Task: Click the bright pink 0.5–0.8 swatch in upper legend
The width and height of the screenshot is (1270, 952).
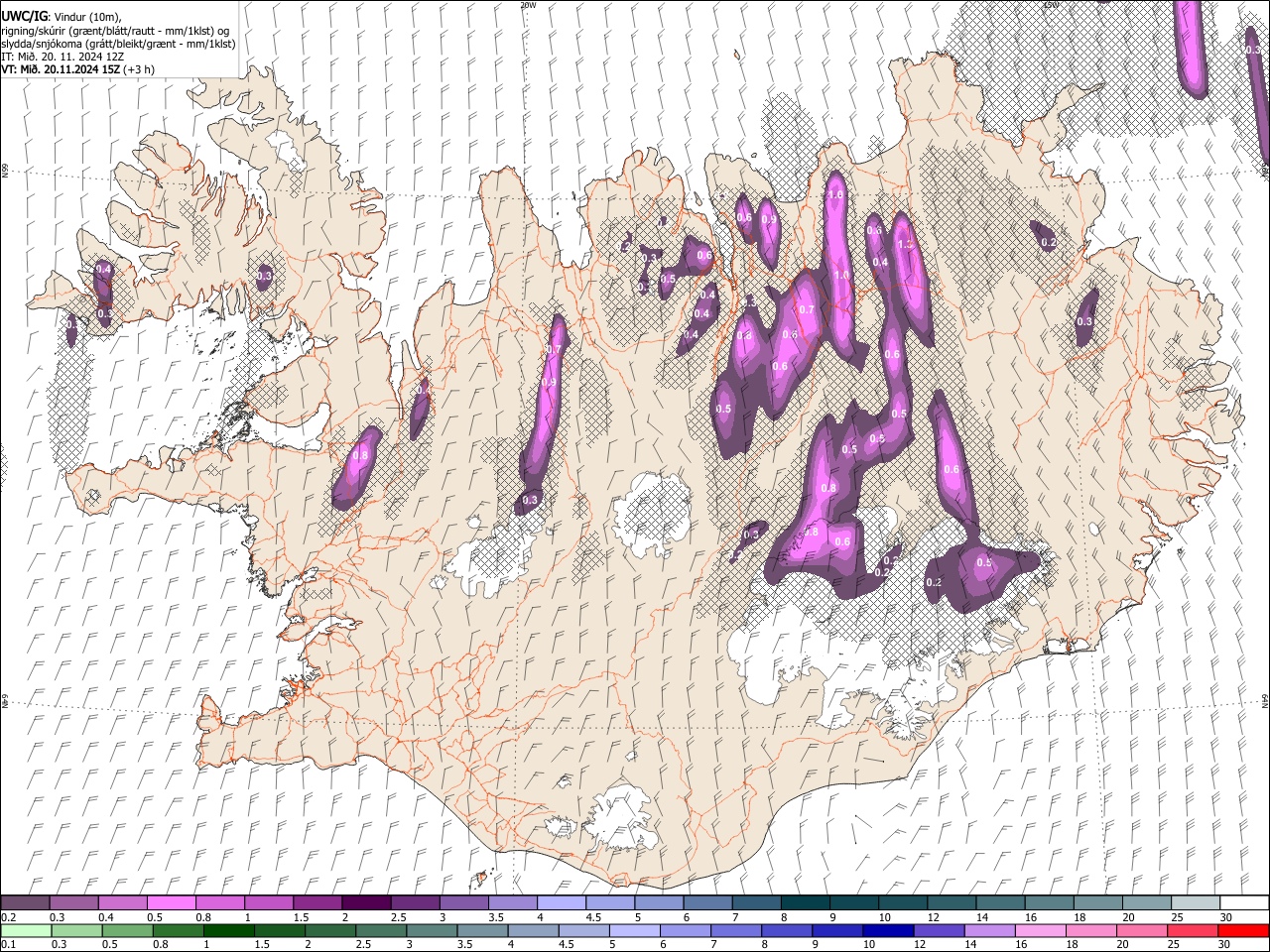Action: point(171,903)
